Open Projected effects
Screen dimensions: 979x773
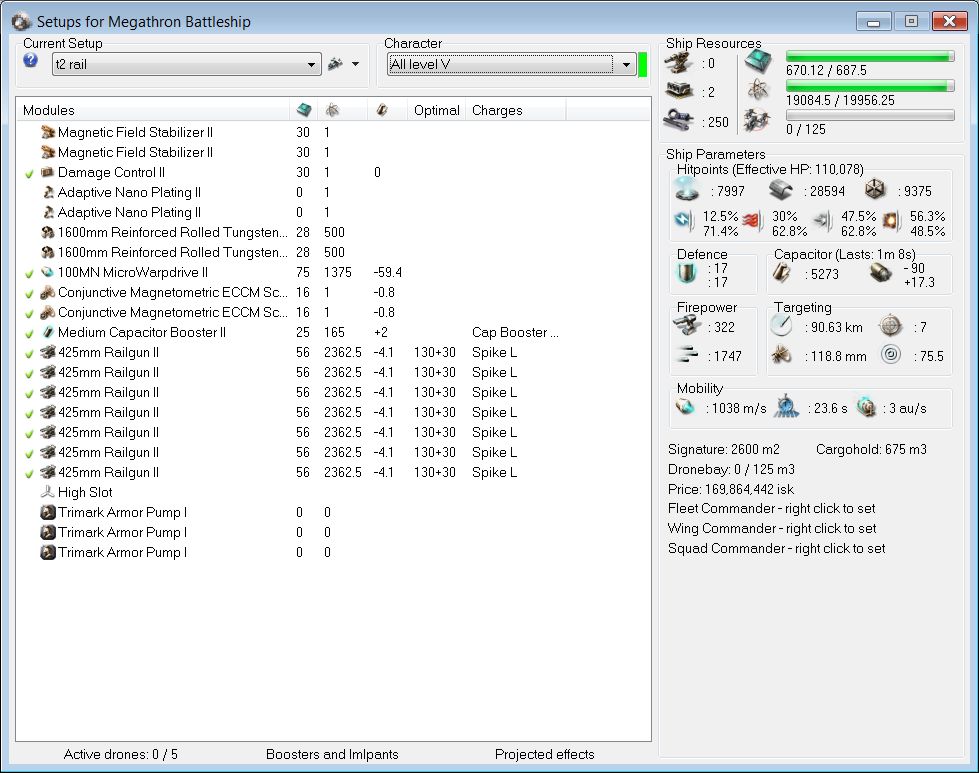pos(544,754)
